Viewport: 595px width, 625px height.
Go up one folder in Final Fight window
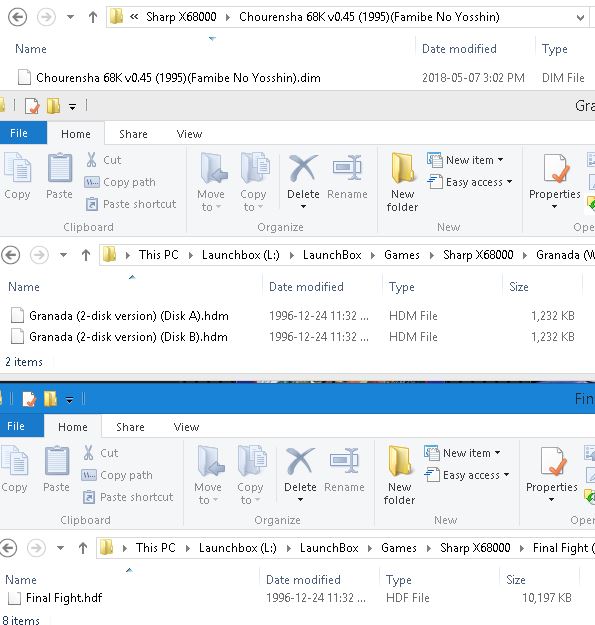point(82,548)
